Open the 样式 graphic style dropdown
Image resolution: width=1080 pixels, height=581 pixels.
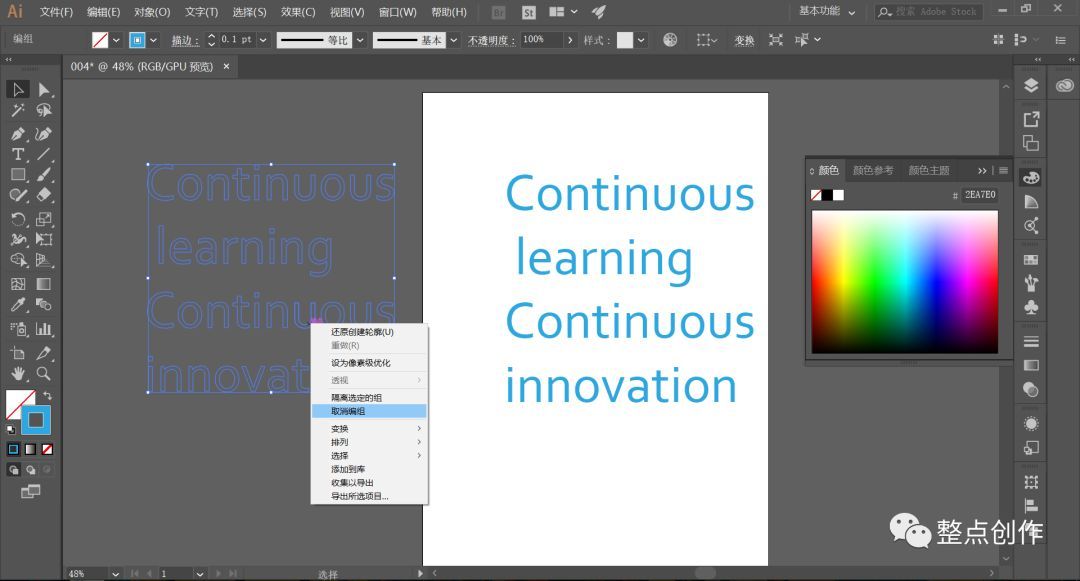641,40
